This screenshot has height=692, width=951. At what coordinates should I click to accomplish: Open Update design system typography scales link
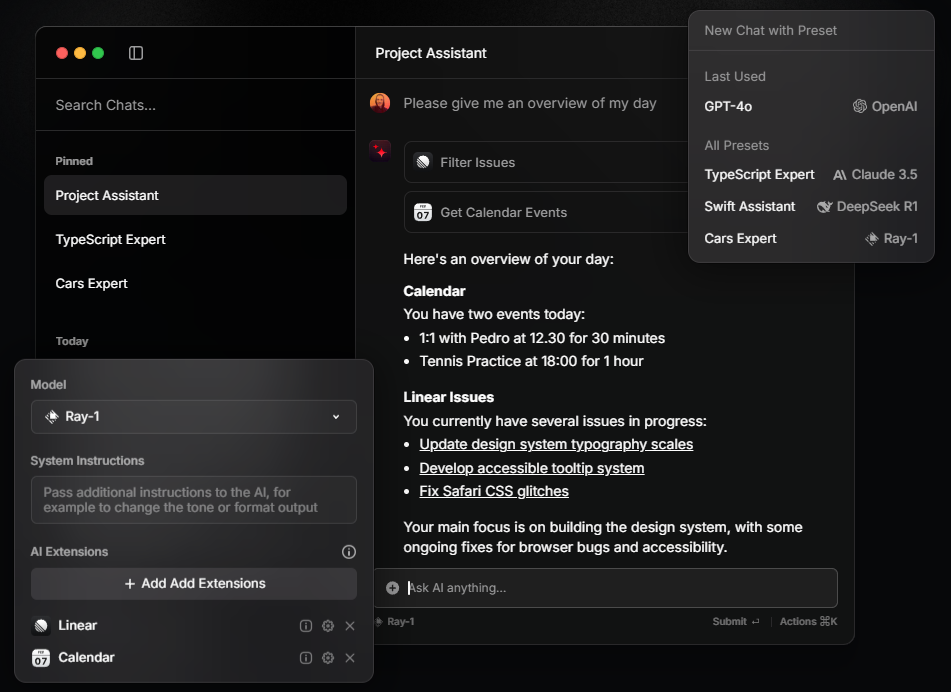click(556, 445)
